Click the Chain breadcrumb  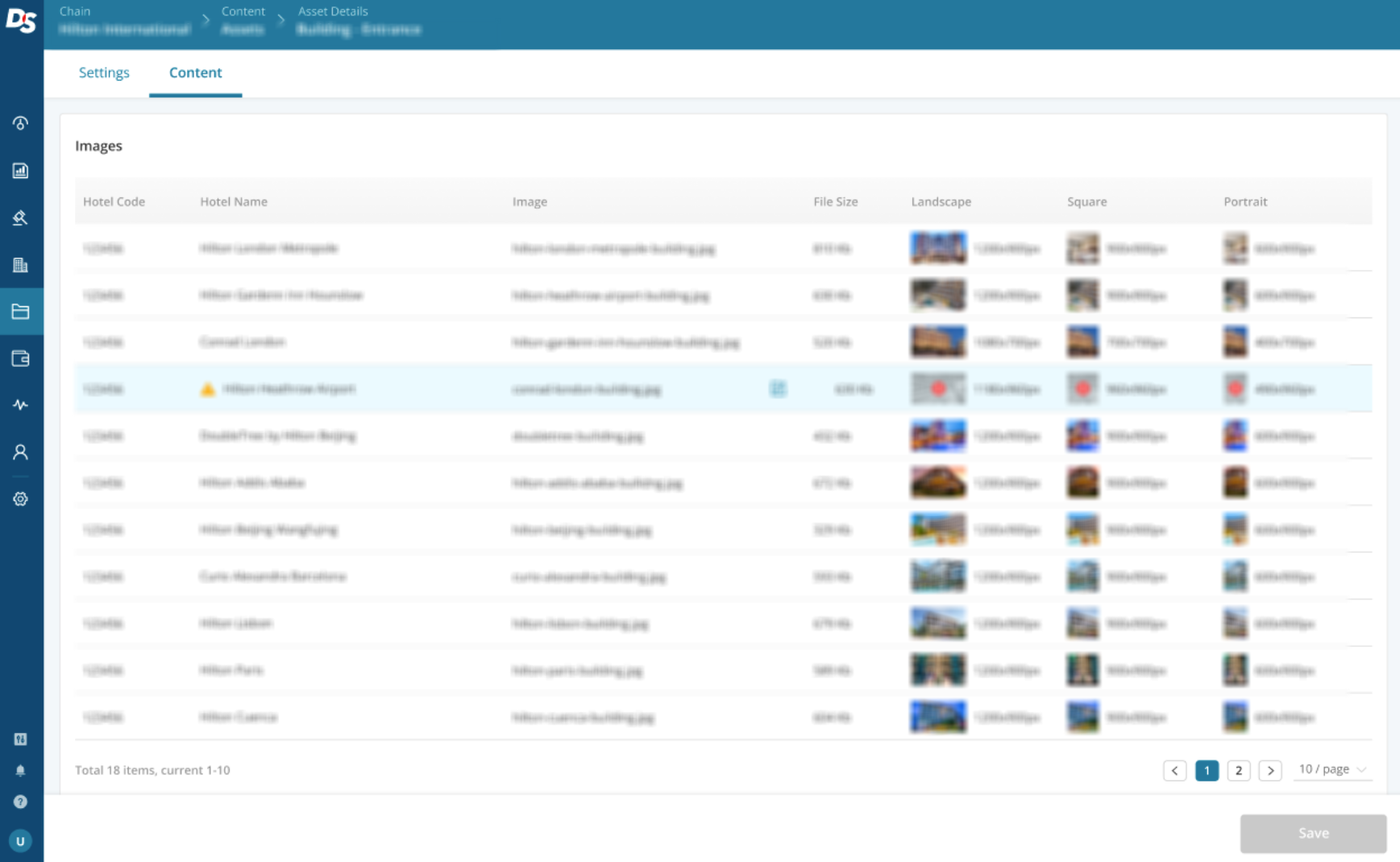coord(75,11)
